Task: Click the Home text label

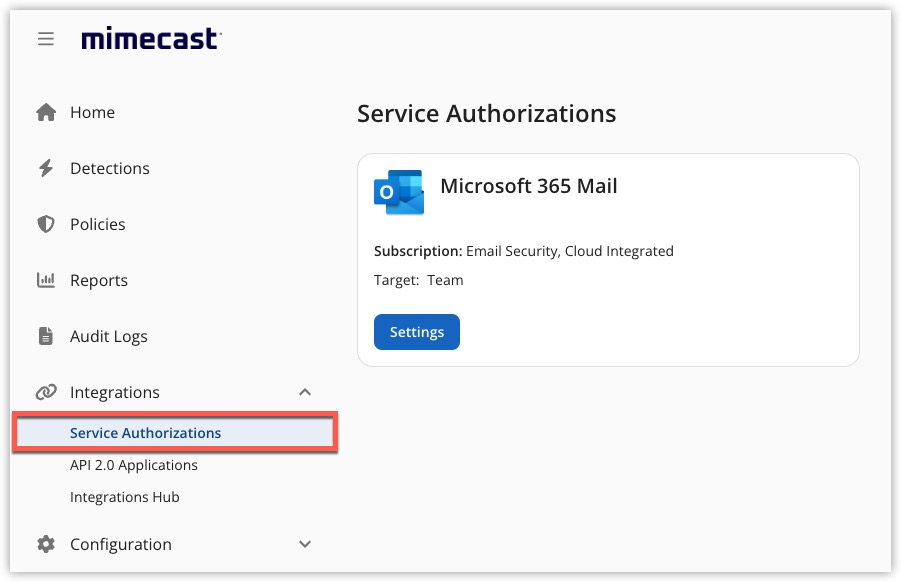Action: [x=92, y=113]
